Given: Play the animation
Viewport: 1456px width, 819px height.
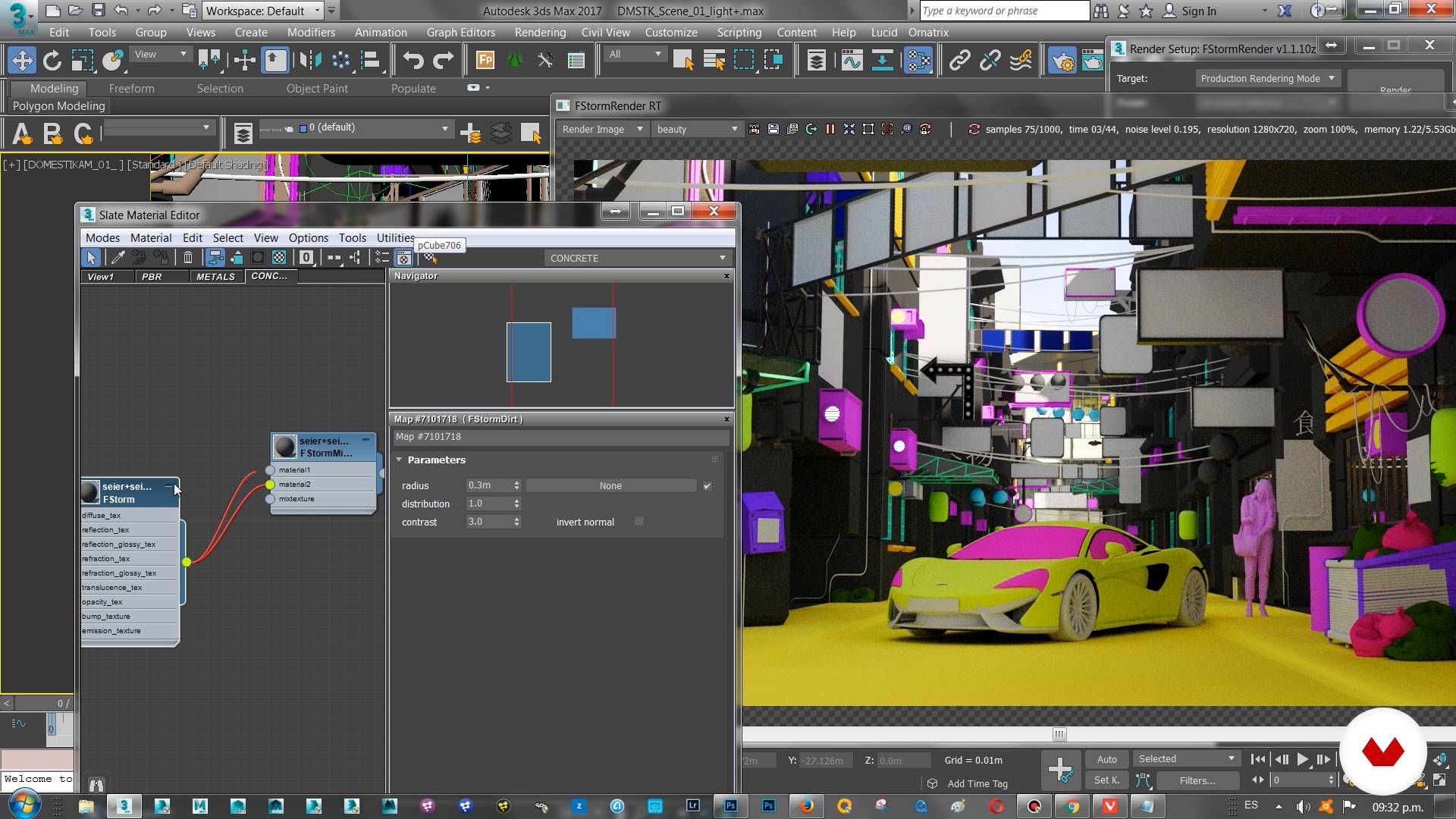Looking at the screenshot, I should click(1302, 759).
